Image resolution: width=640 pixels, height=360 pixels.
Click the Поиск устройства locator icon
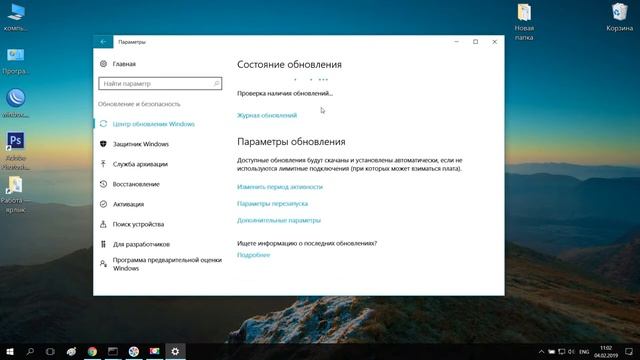[103, 224]
